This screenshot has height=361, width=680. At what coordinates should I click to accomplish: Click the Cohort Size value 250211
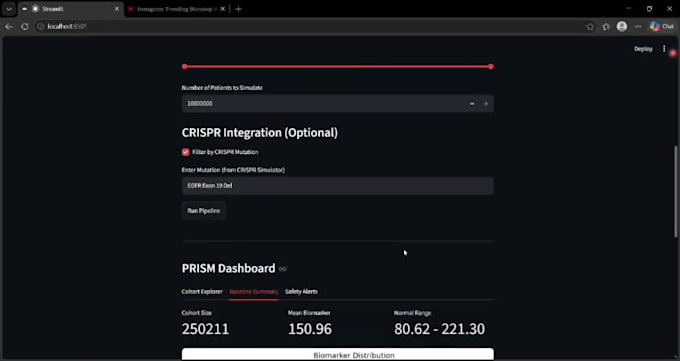(205, 329)
